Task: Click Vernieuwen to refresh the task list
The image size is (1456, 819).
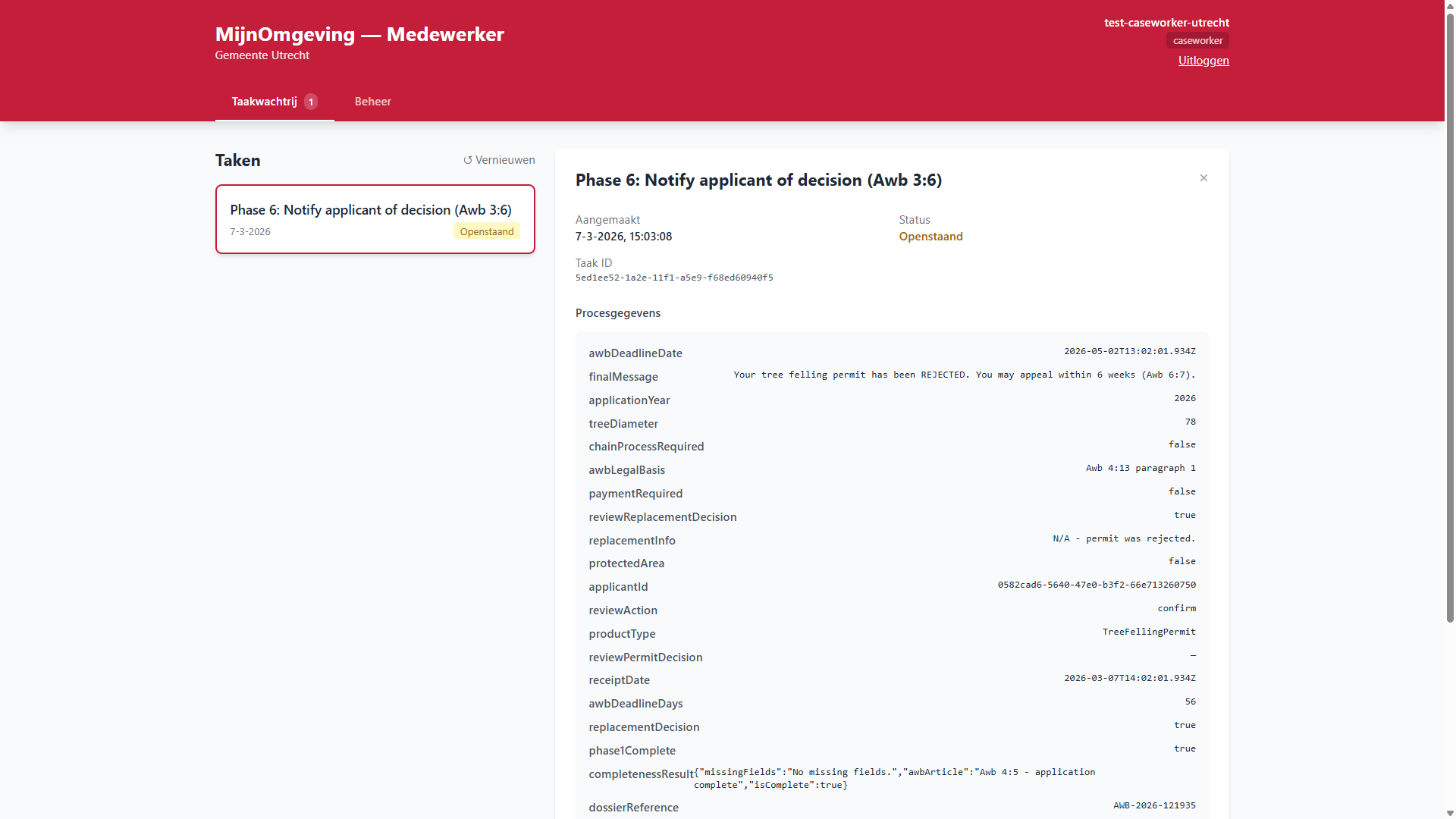Action: 505,160
